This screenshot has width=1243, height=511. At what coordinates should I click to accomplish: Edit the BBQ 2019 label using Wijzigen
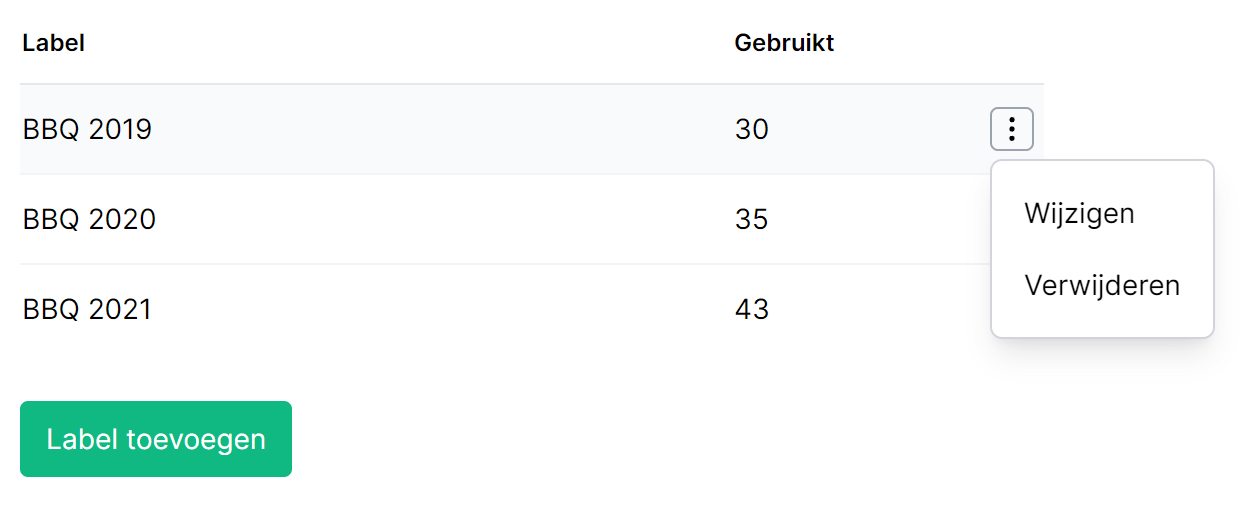point(1079,214)
